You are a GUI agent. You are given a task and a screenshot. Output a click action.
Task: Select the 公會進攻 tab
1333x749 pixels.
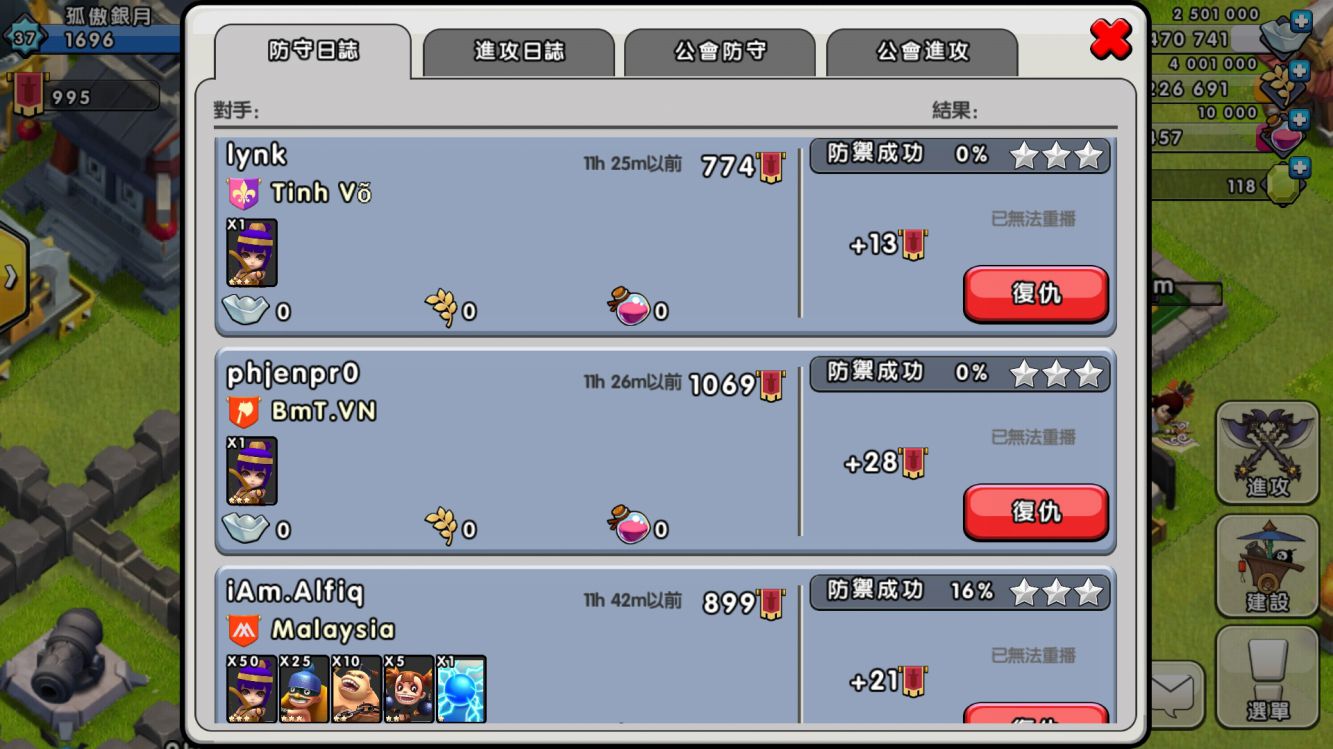pyautogui.click(x=922, y=52)
